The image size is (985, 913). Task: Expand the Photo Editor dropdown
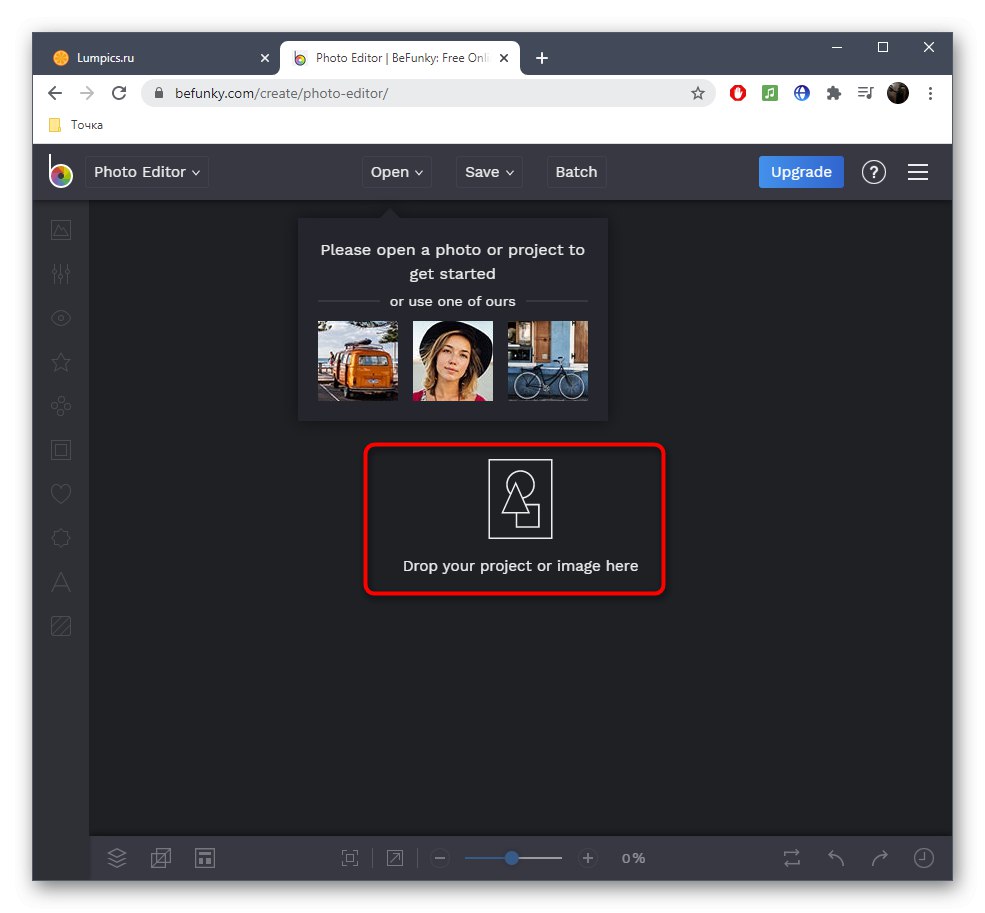point(147,172)
